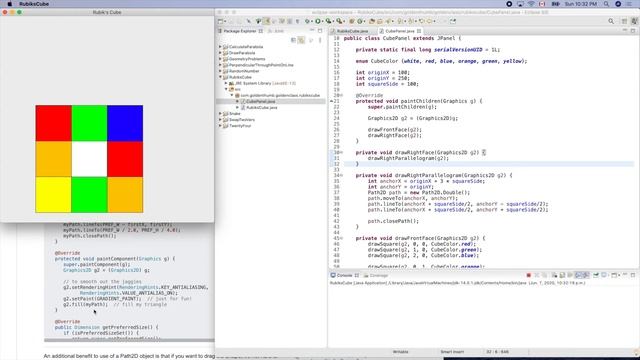Open the RubiksCube application menu
This screenshot has width=640, height=360.
[x=34, y=4]
